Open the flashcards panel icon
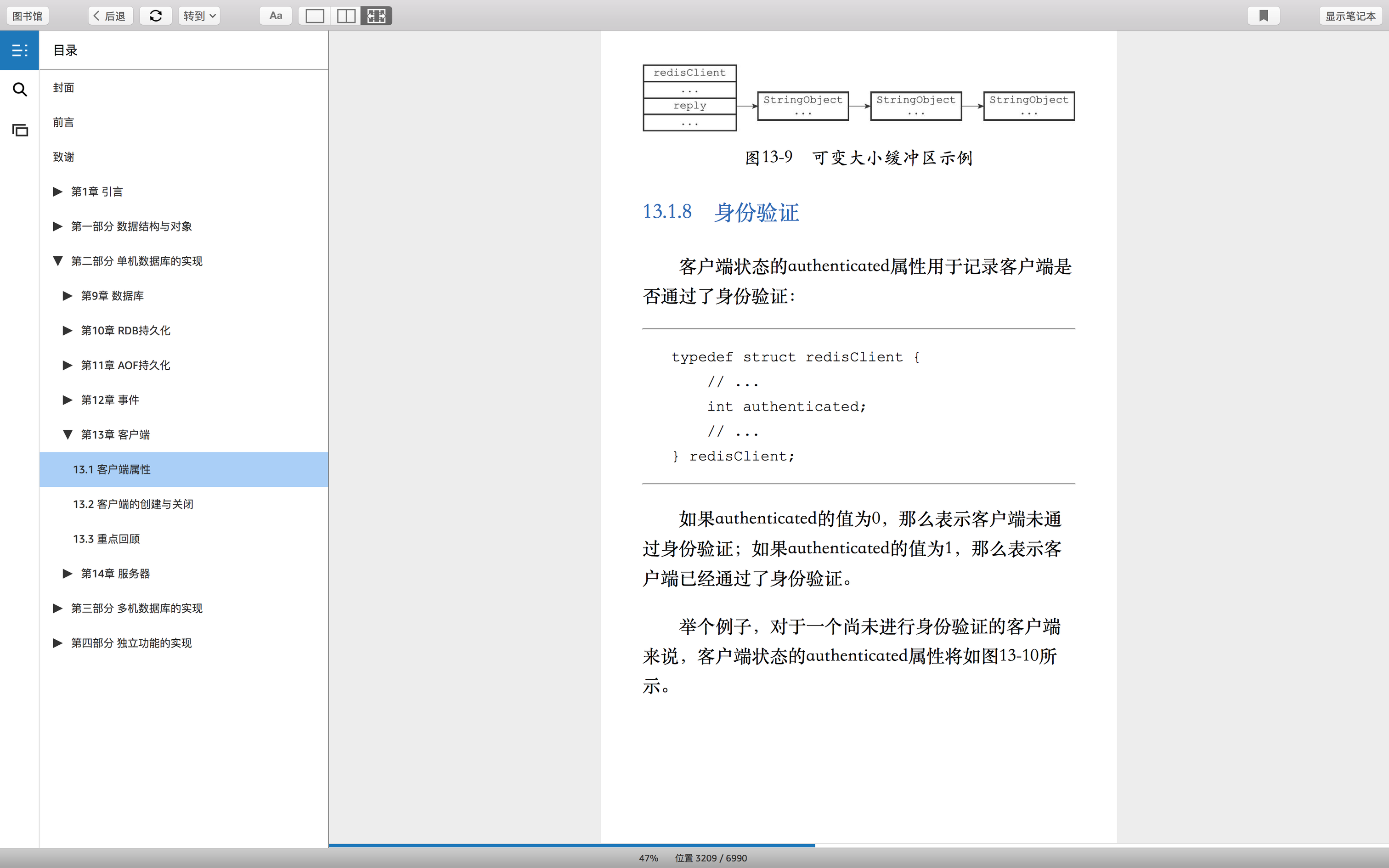The image size is (1389, 868). pyautogui.click(x=19, y=130)
